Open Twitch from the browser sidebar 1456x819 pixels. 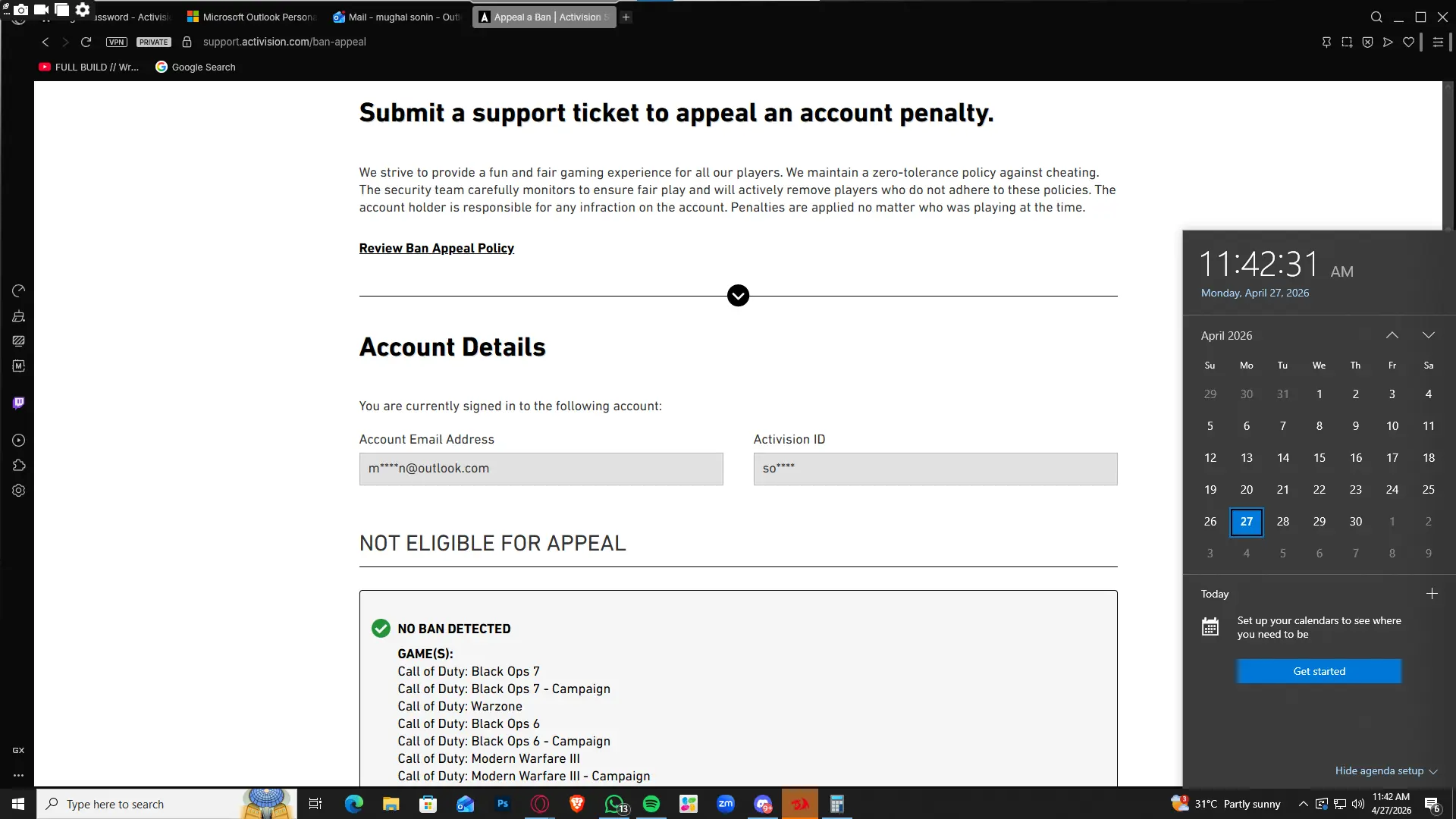[19, 403]
